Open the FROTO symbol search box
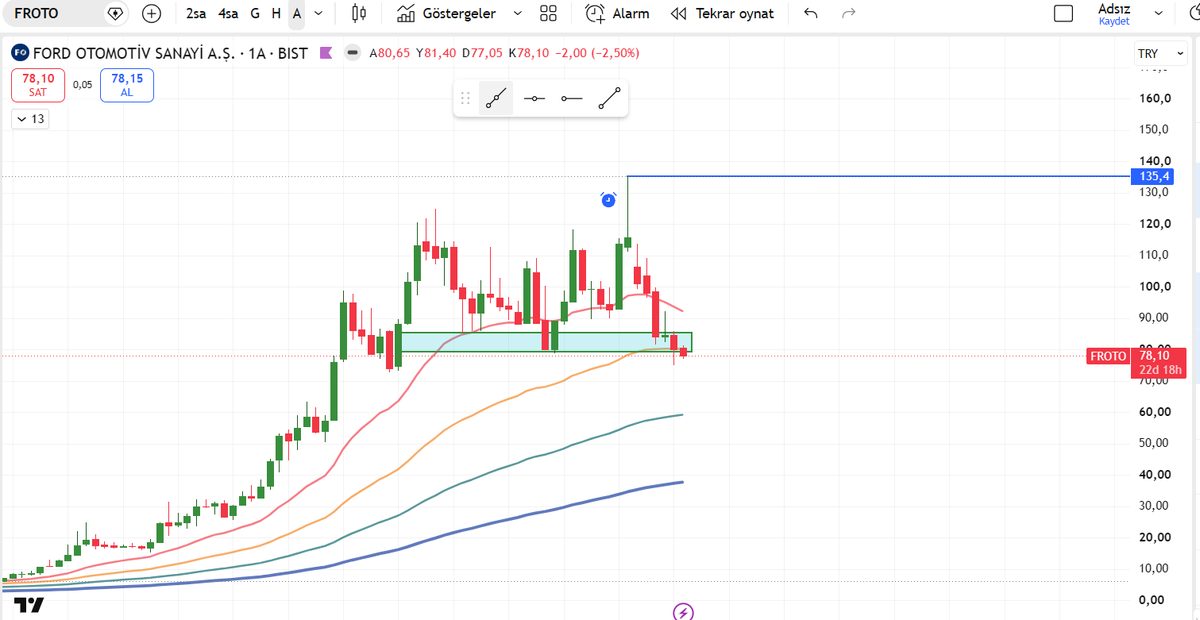This screenshot has height=620, width=1200. (50, 14)
